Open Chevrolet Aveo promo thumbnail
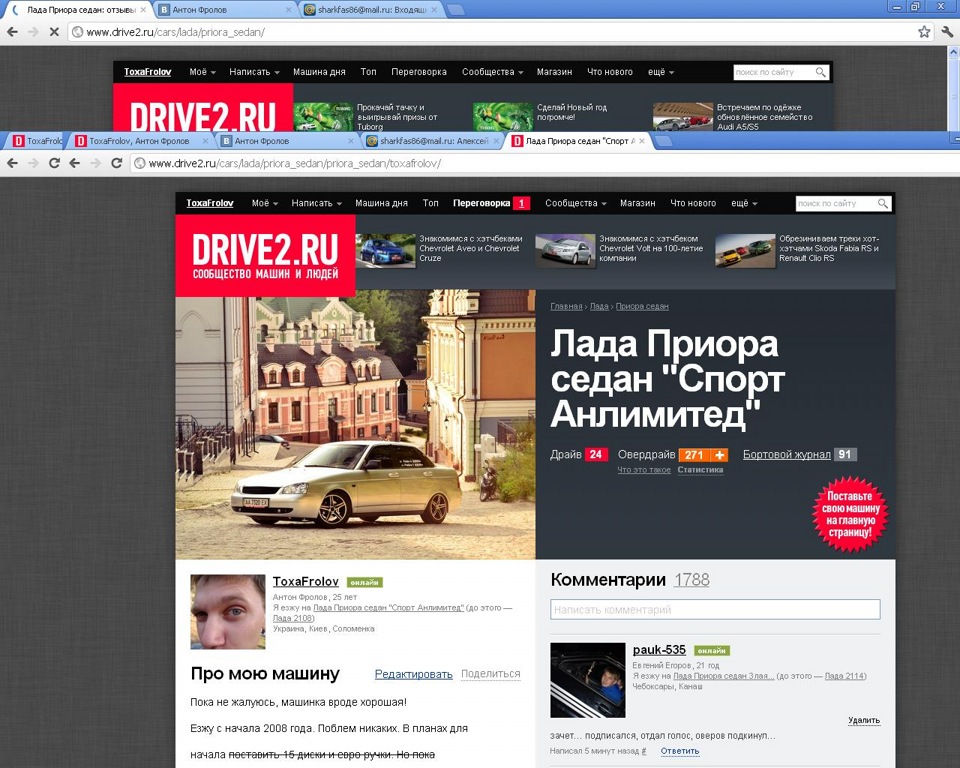960x768 pixels. point(385,250)
